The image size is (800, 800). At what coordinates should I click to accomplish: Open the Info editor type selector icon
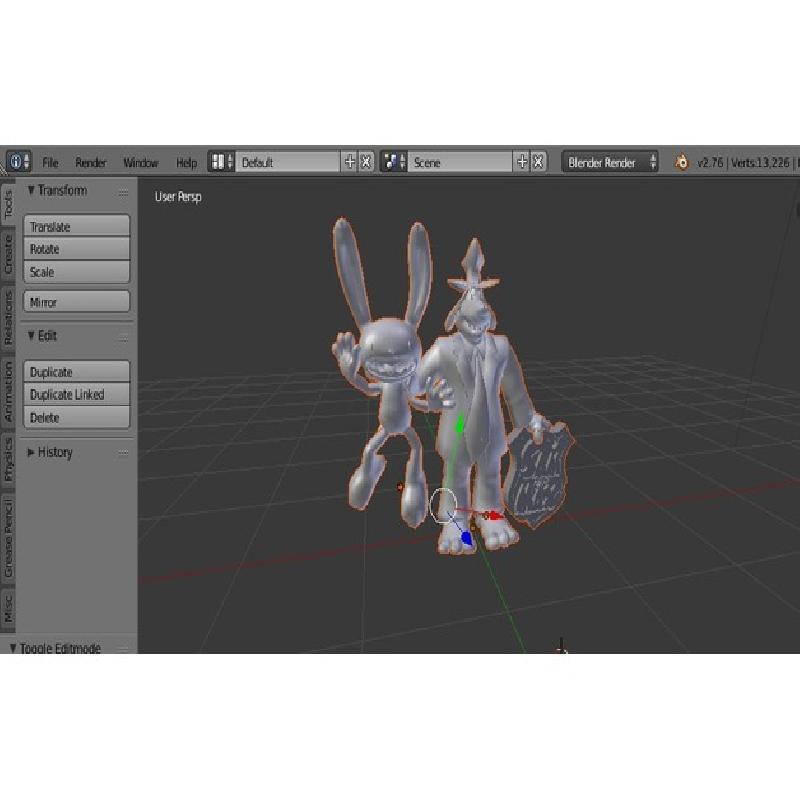coord(19,162)
